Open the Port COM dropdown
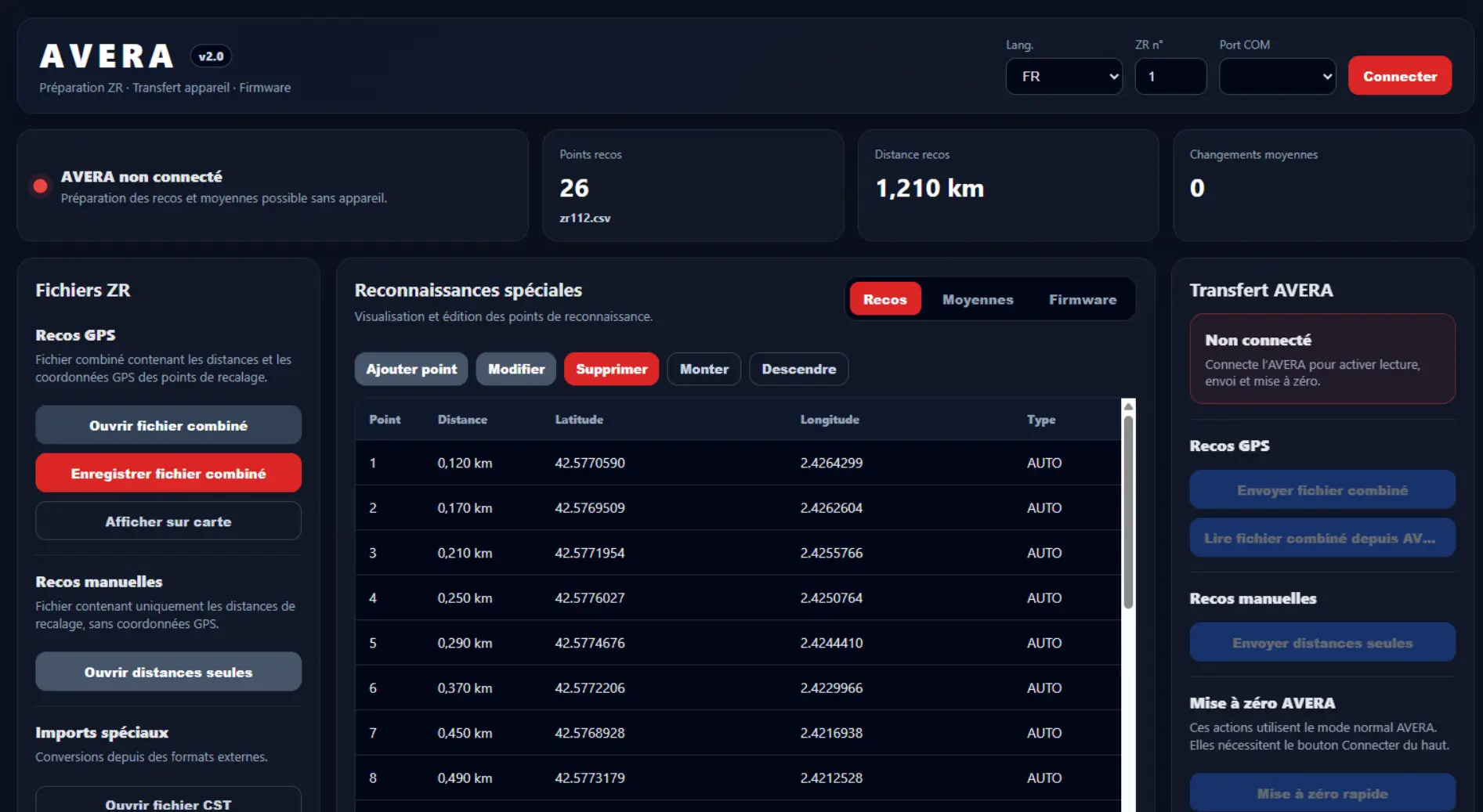Viewport: 1483px width, 812px height. (1277, 76)
